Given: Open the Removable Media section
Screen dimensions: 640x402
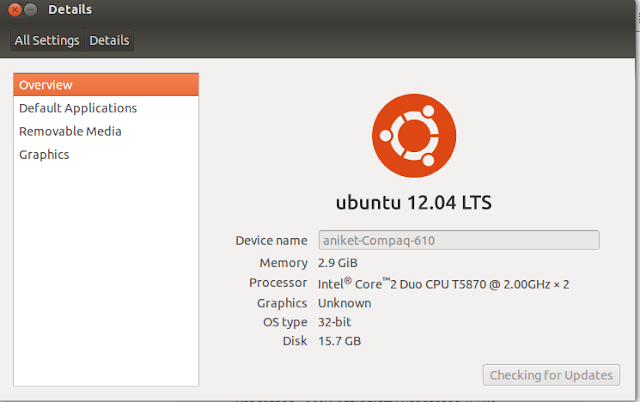Looking at the screenshot, I should 106,131.
